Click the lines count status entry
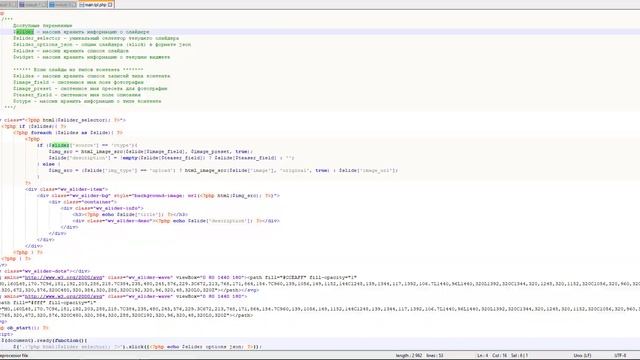640x360 pixels. coord(435,356)
